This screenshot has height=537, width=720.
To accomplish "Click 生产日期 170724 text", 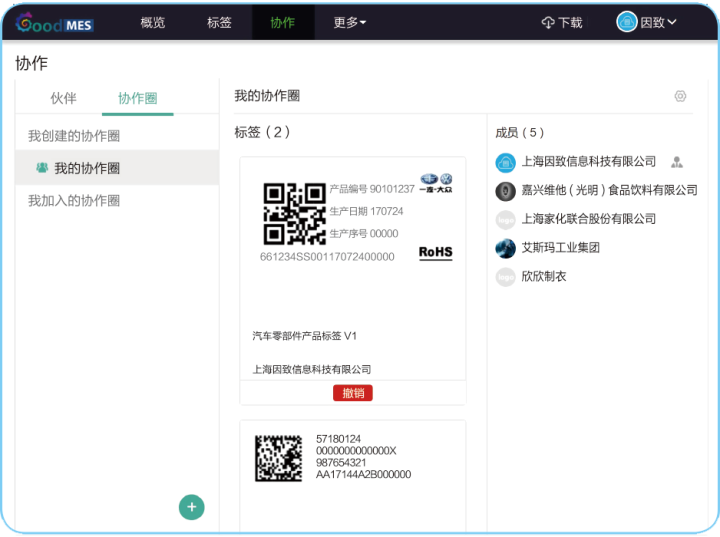I will click(366, 211).
